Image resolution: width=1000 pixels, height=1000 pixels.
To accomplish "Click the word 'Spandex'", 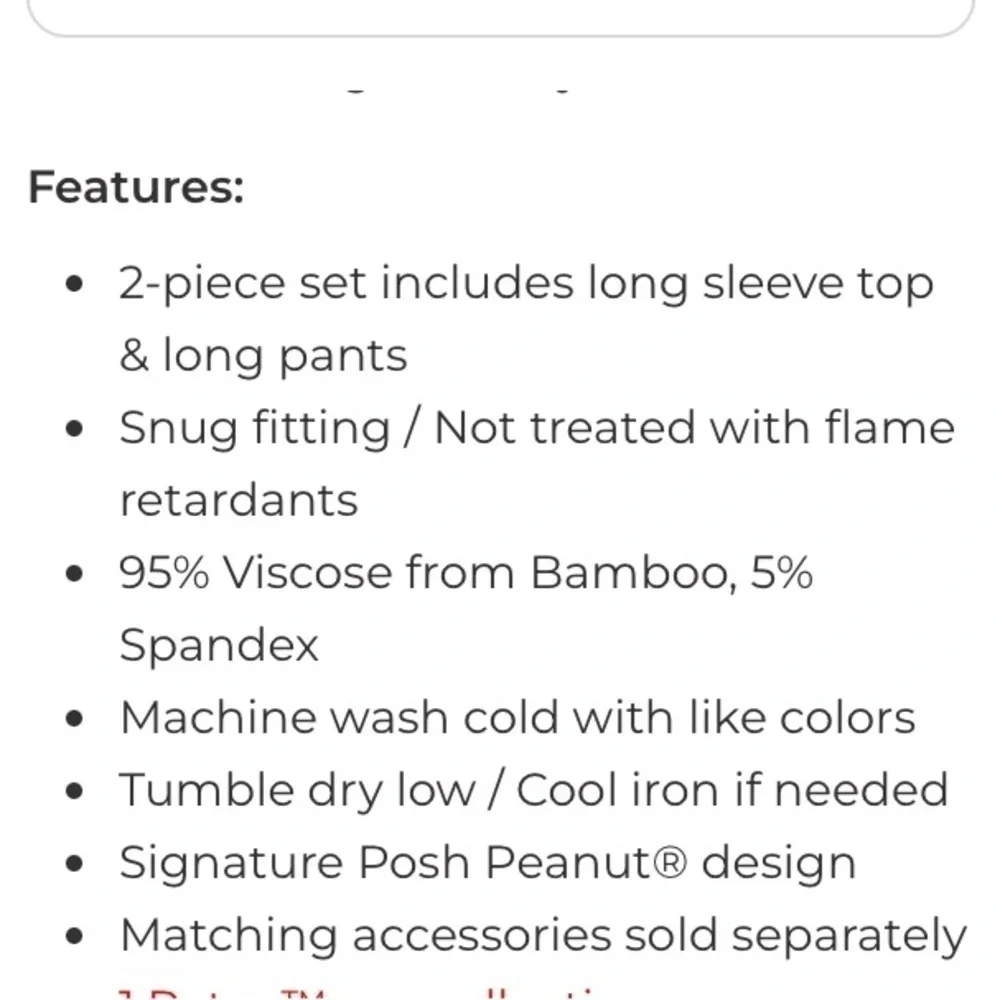I will coord(219,646).
